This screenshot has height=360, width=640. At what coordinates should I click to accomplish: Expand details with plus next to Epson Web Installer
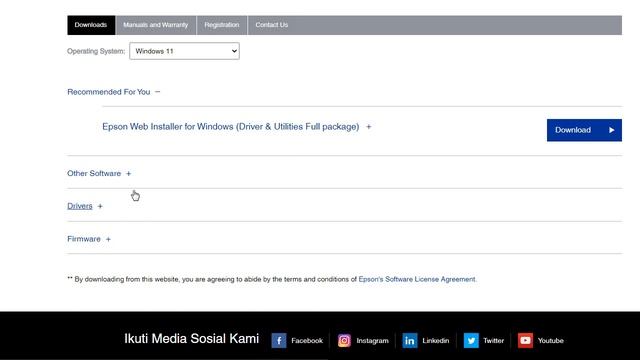click(x=369, y=127)
